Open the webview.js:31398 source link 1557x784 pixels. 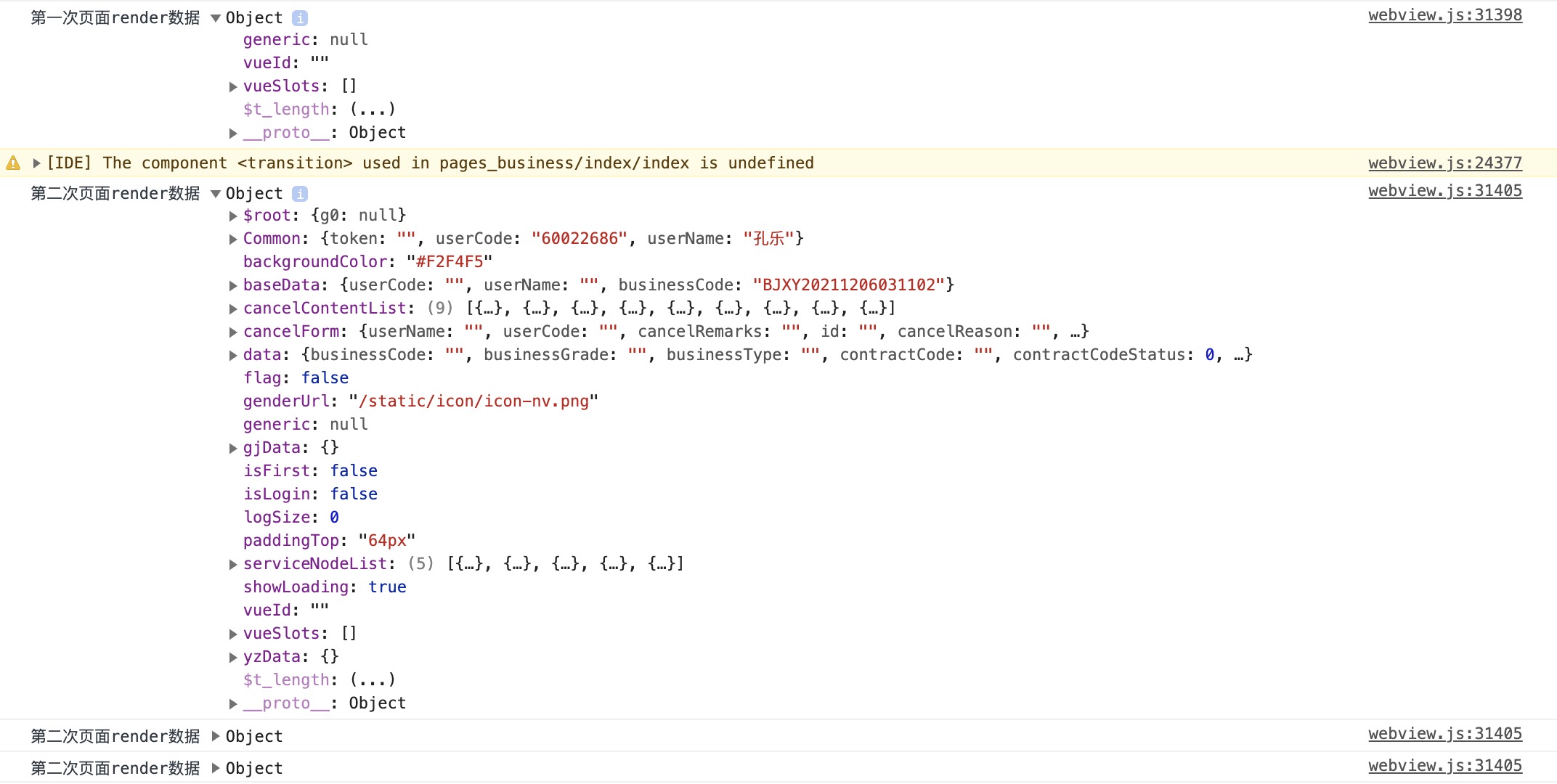(1444, 15)
